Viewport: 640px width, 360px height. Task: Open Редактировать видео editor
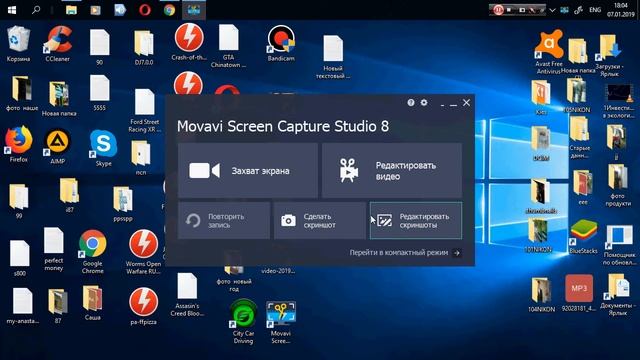(392, 171)
